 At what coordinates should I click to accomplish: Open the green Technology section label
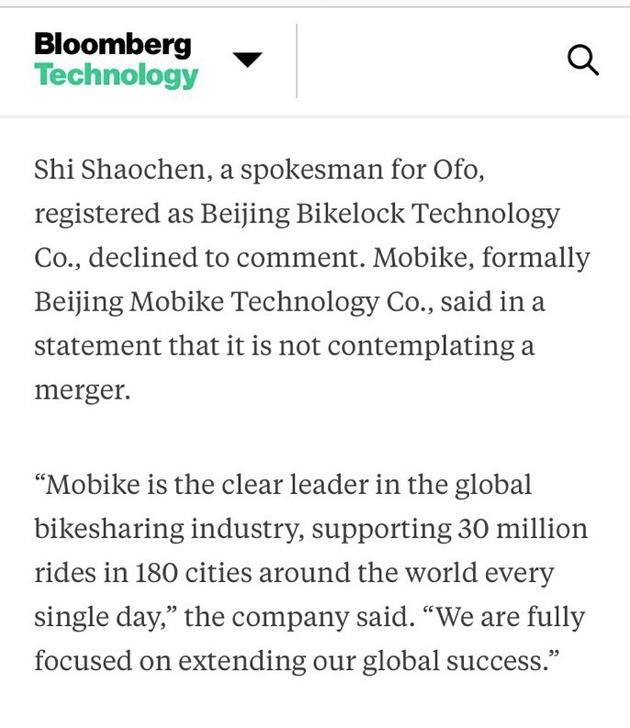pyautogui.click(x=116, y=75)
